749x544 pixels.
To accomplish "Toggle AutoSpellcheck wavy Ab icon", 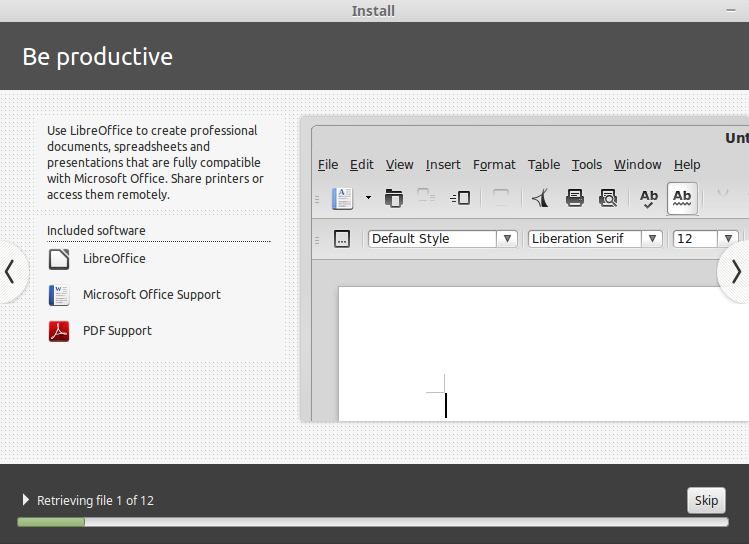I will 682,198.
